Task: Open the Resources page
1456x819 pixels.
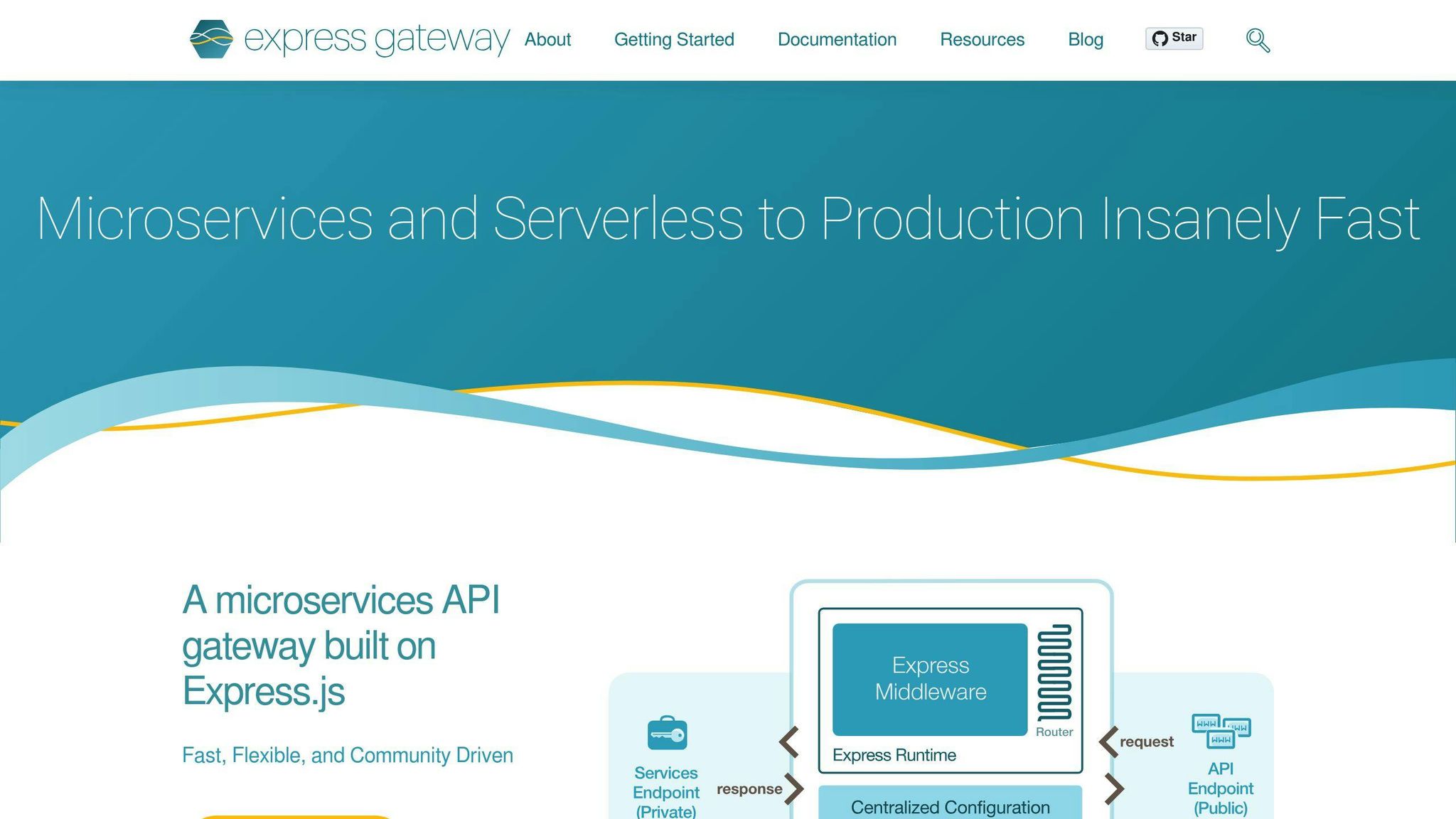Action: pos(982,40)
